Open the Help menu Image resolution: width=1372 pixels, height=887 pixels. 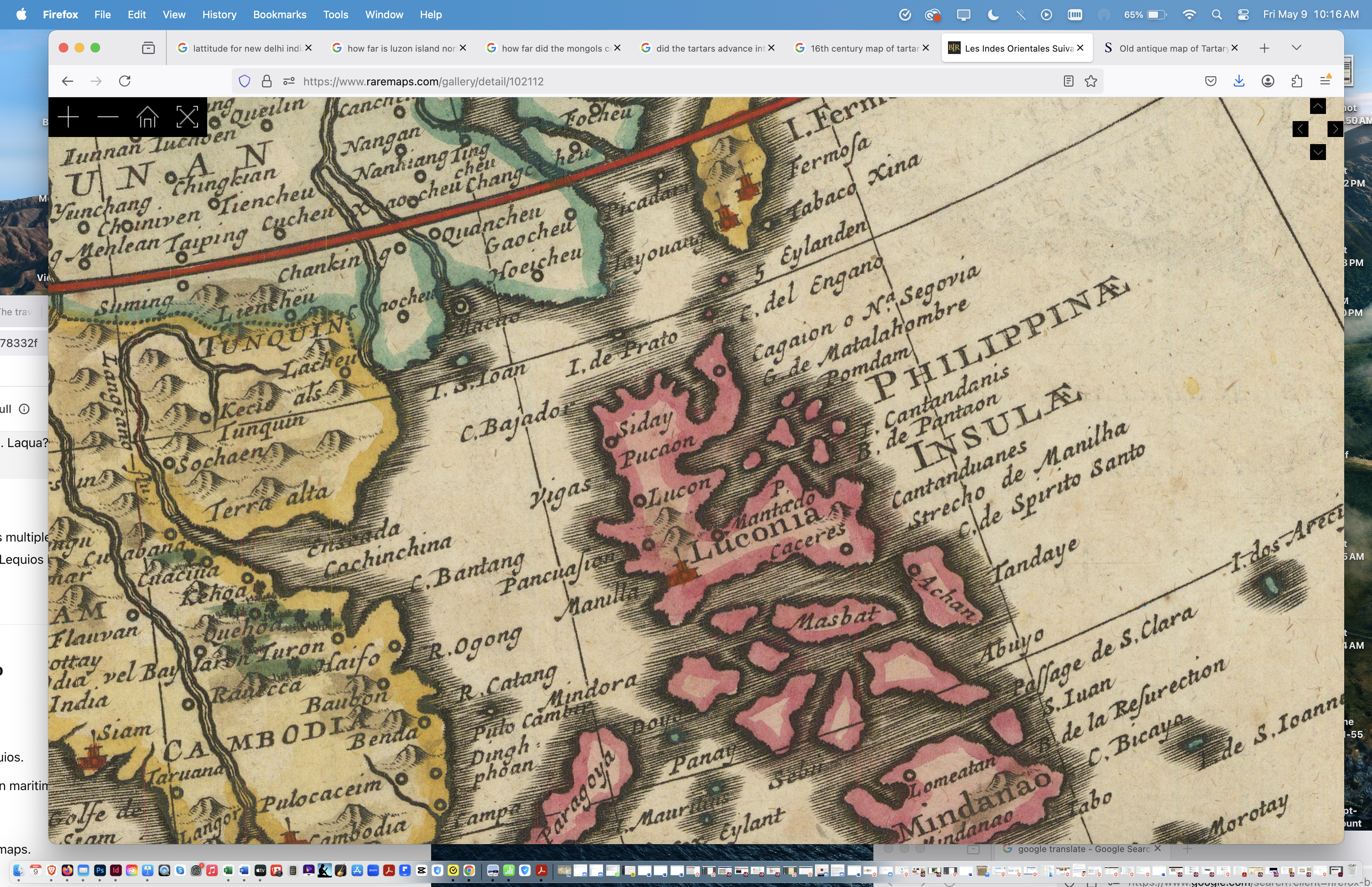click(431, 14)
